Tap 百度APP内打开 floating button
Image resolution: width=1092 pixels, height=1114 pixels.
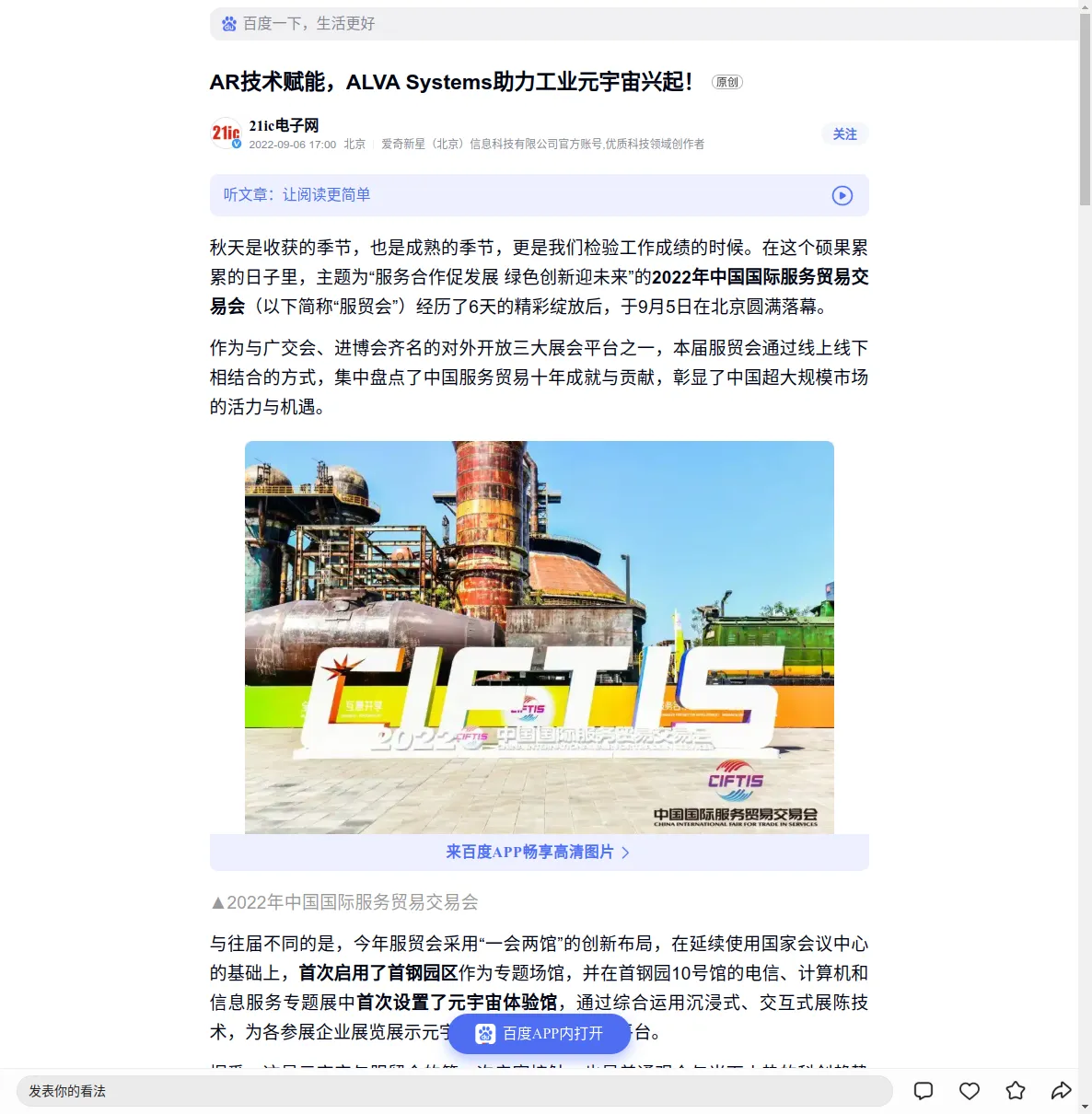click(540, 1034)
